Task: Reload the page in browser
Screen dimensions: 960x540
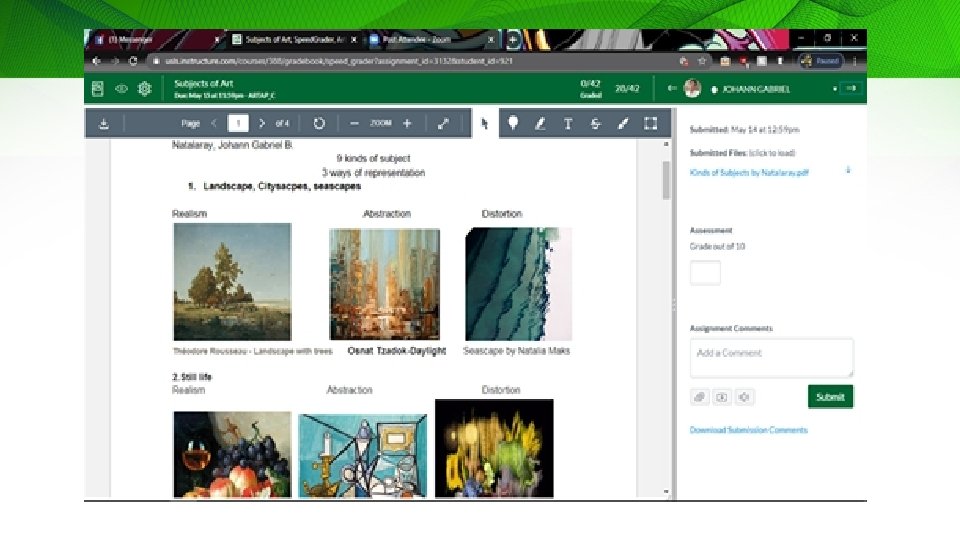Action: [x=133, y=61]
